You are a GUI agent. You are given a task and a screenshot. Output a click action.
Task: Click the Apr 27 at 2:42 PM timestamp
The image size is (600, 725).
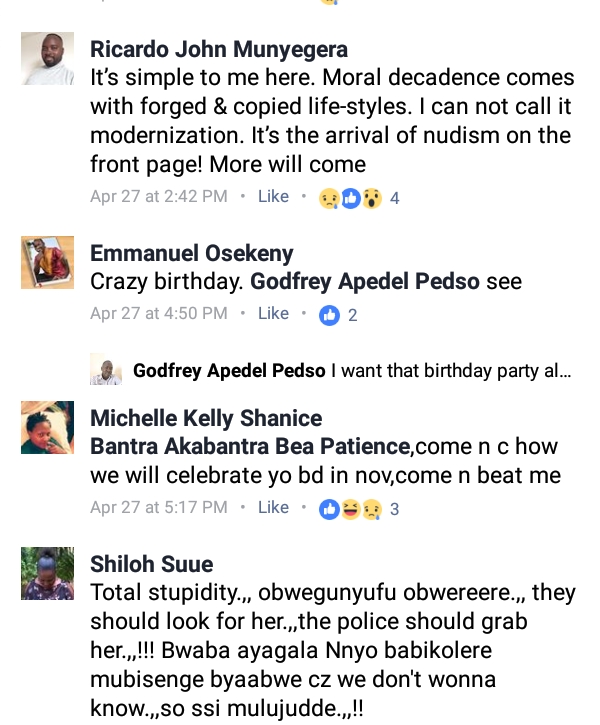click(x=158, y=197)
